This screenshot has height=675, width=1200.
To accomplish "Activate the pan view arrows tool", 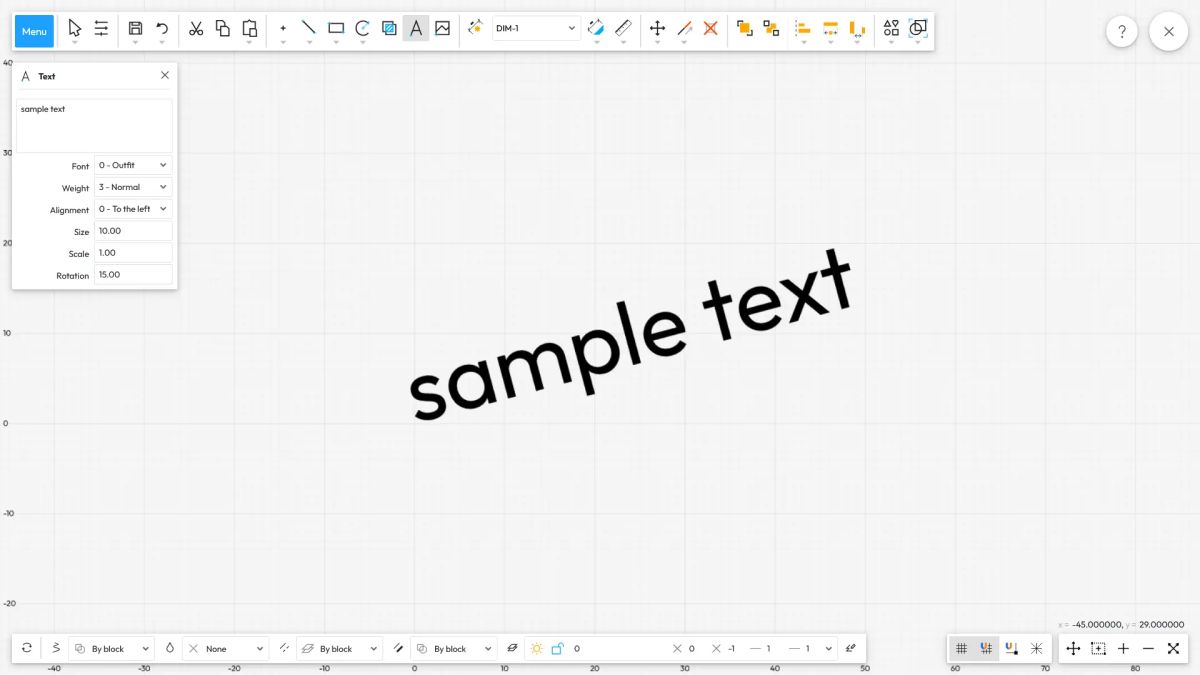I will (1073, 648).
